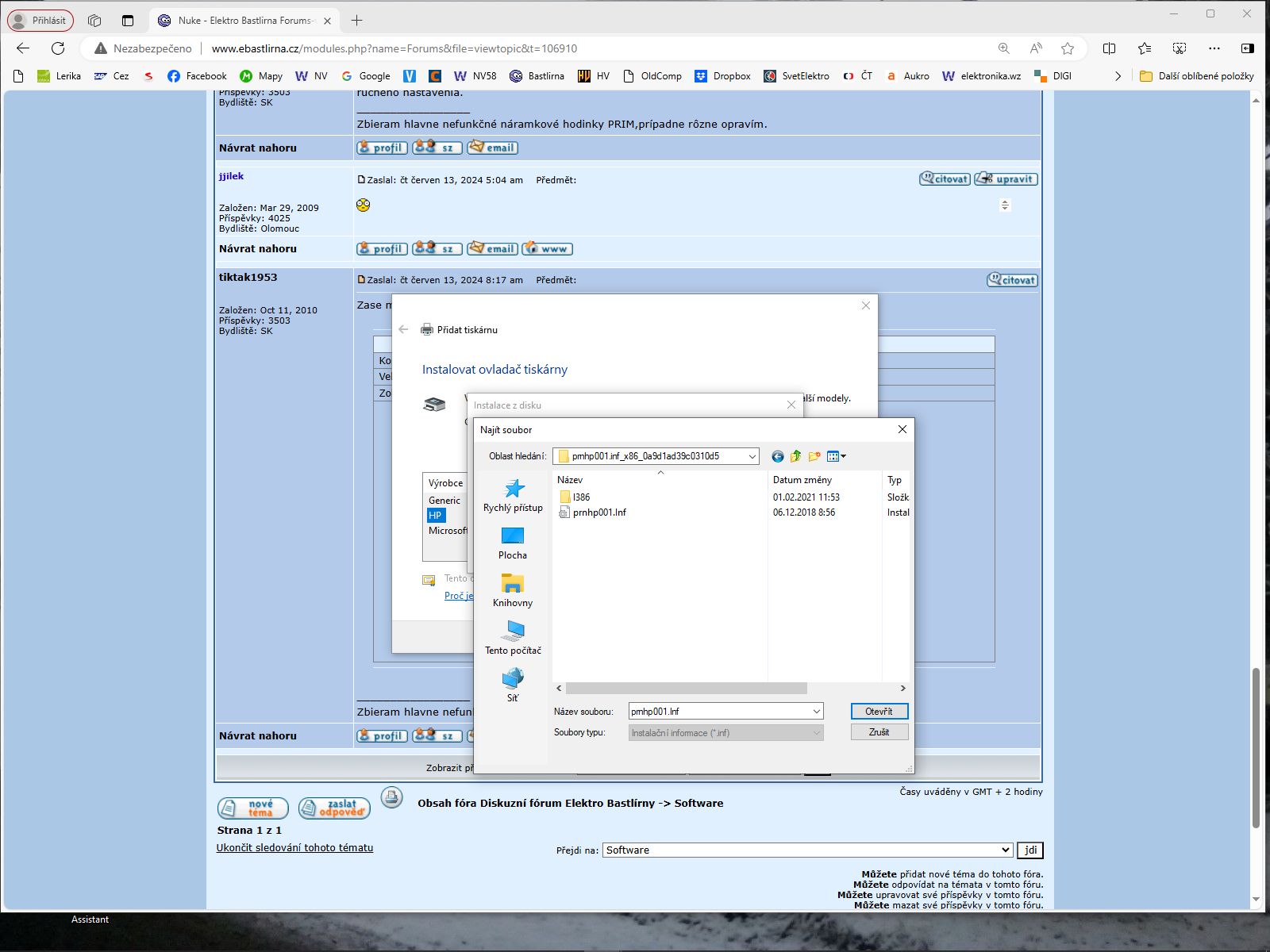
Task: Expand the Oblast hledání folder combo box
Action: pos(751,456)
